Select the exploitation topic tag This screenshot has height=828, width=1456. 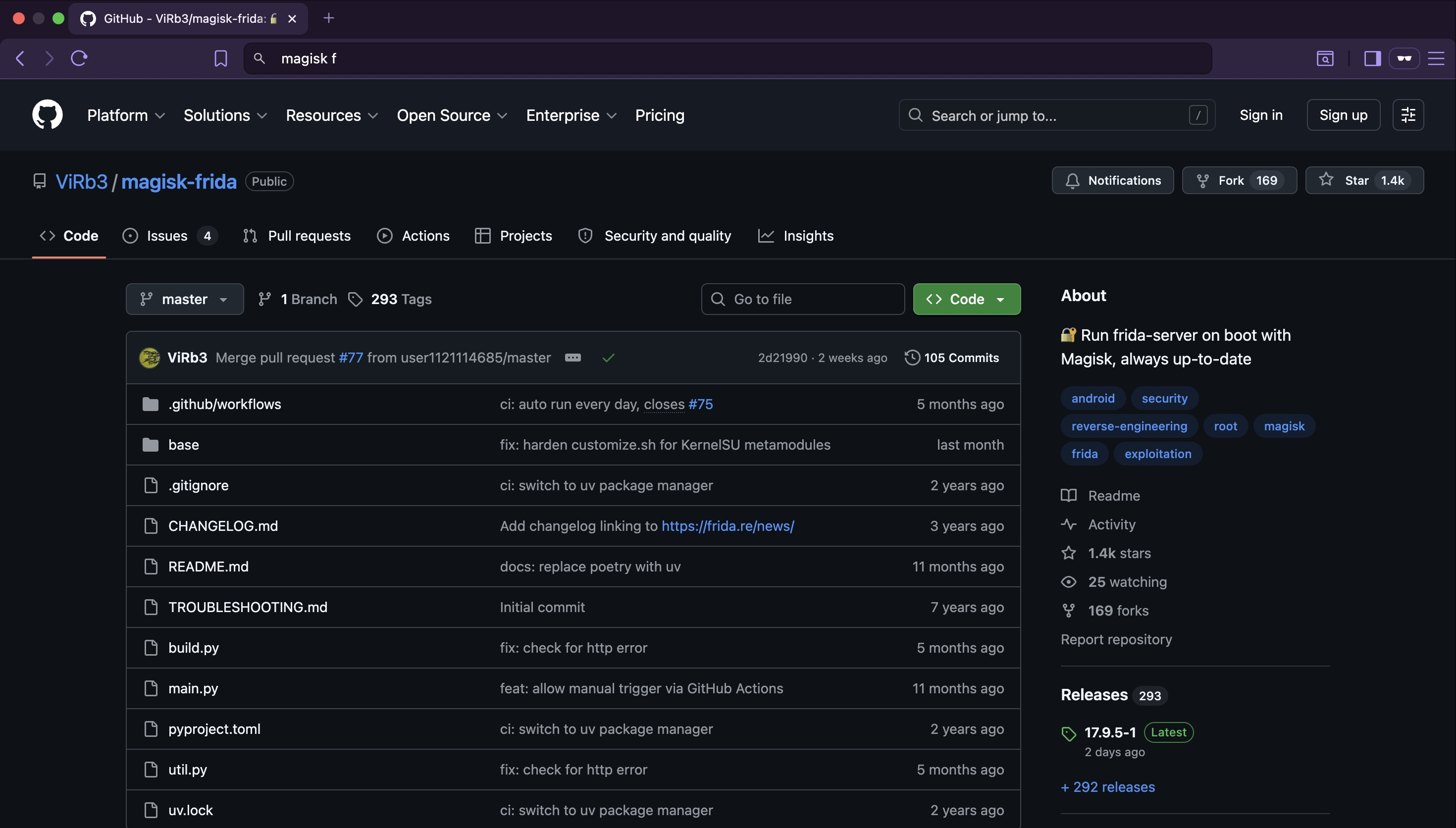[x=1157, y=454]
